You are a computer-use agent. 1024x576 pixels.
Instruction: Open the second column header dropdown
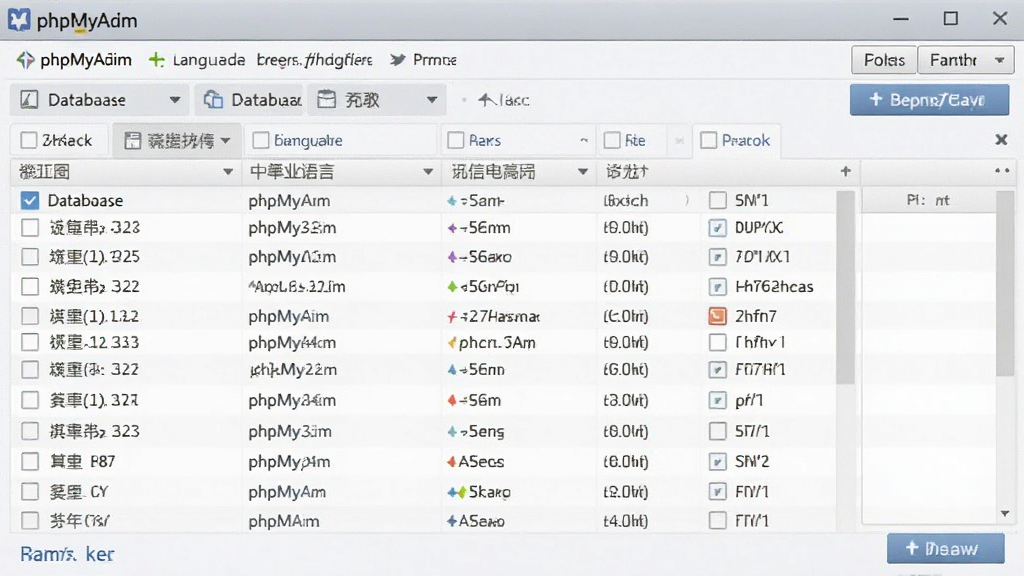428,172
